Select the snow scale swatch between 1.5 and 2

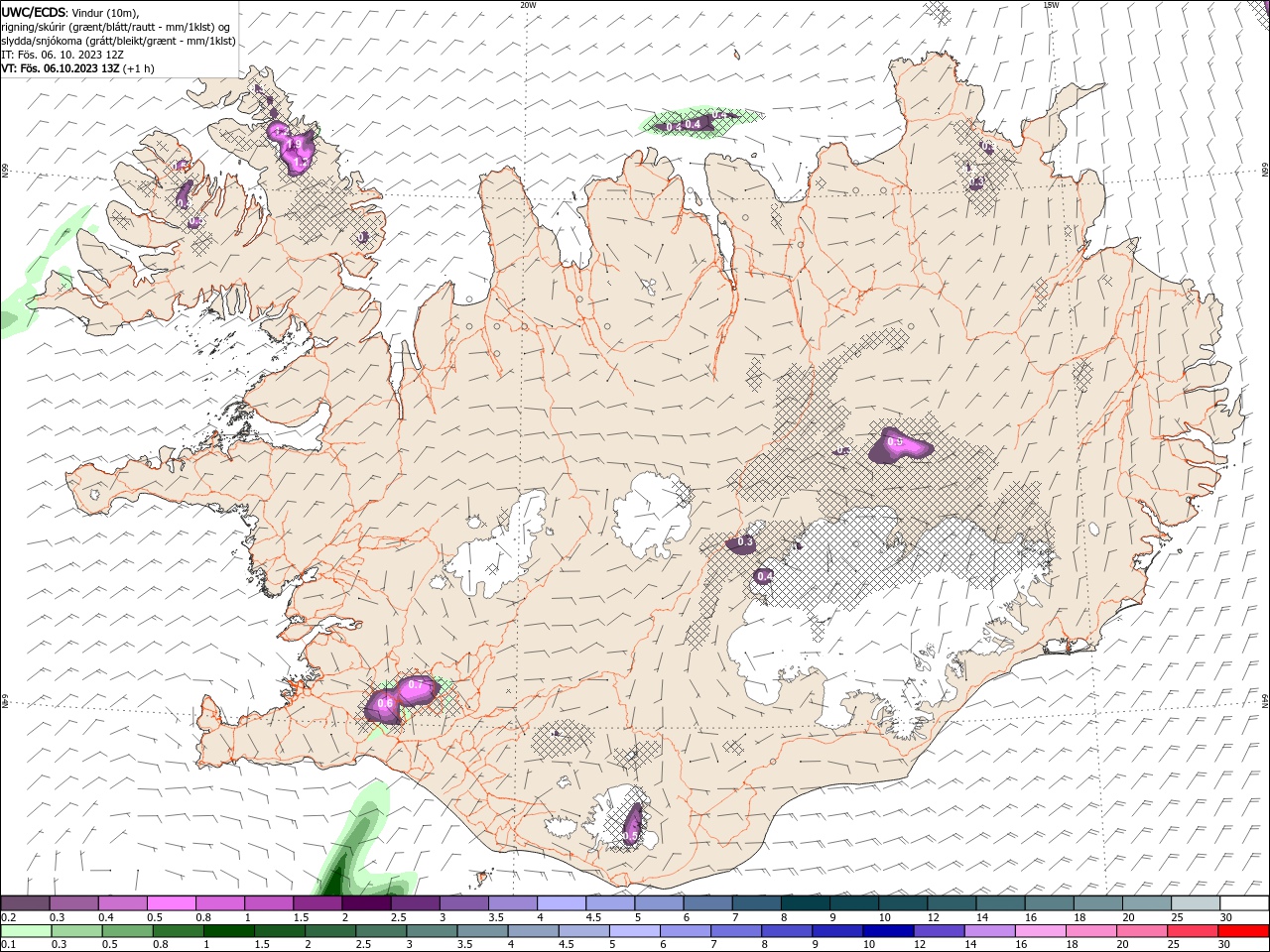[x=317, y=902]
